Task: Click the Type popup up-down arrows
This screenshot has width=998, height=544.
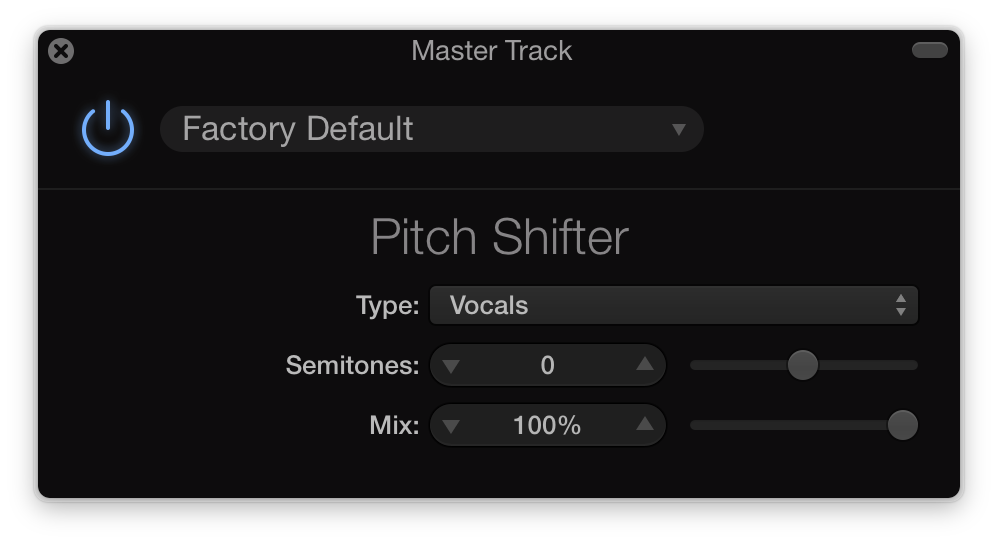Action: click(900, 305)
